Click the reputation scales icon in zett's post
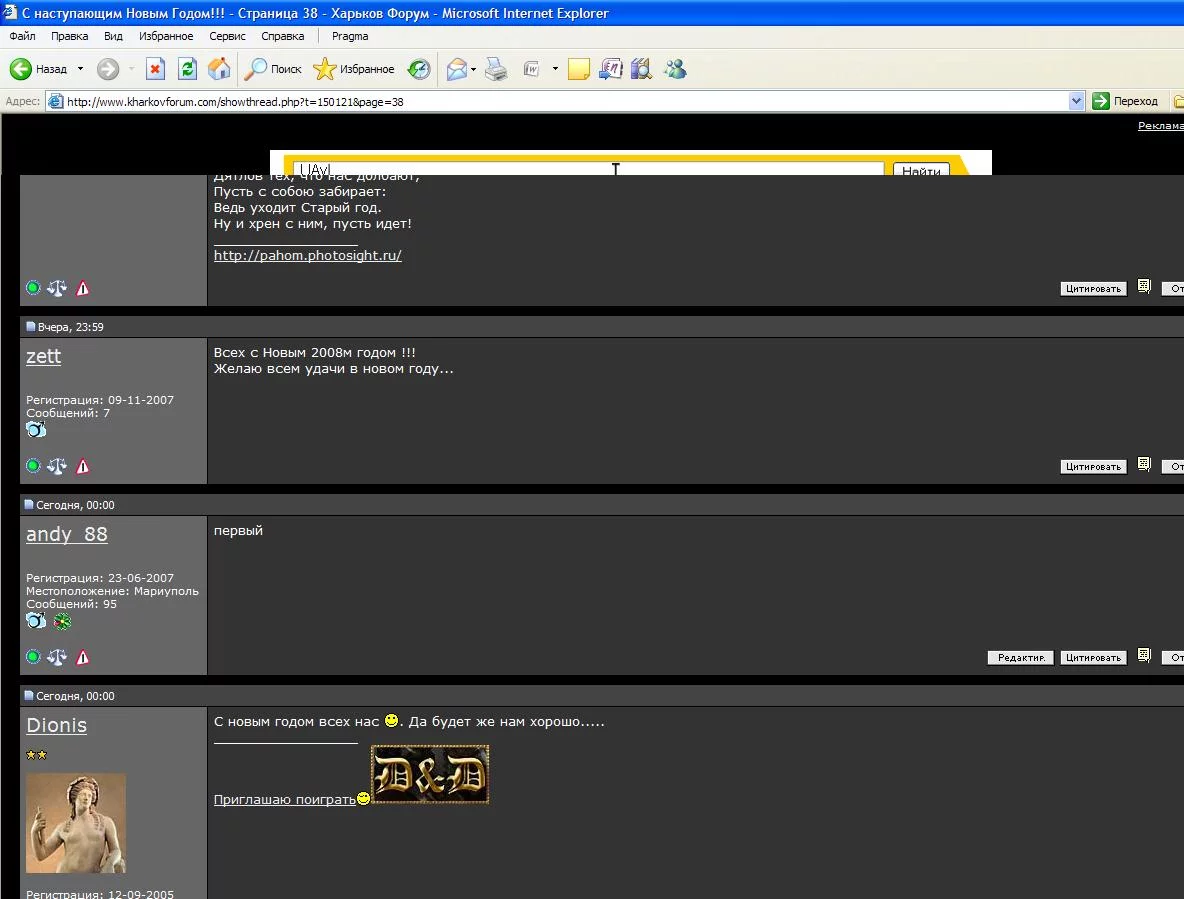The image size is (1184, 899). (57, 466)
